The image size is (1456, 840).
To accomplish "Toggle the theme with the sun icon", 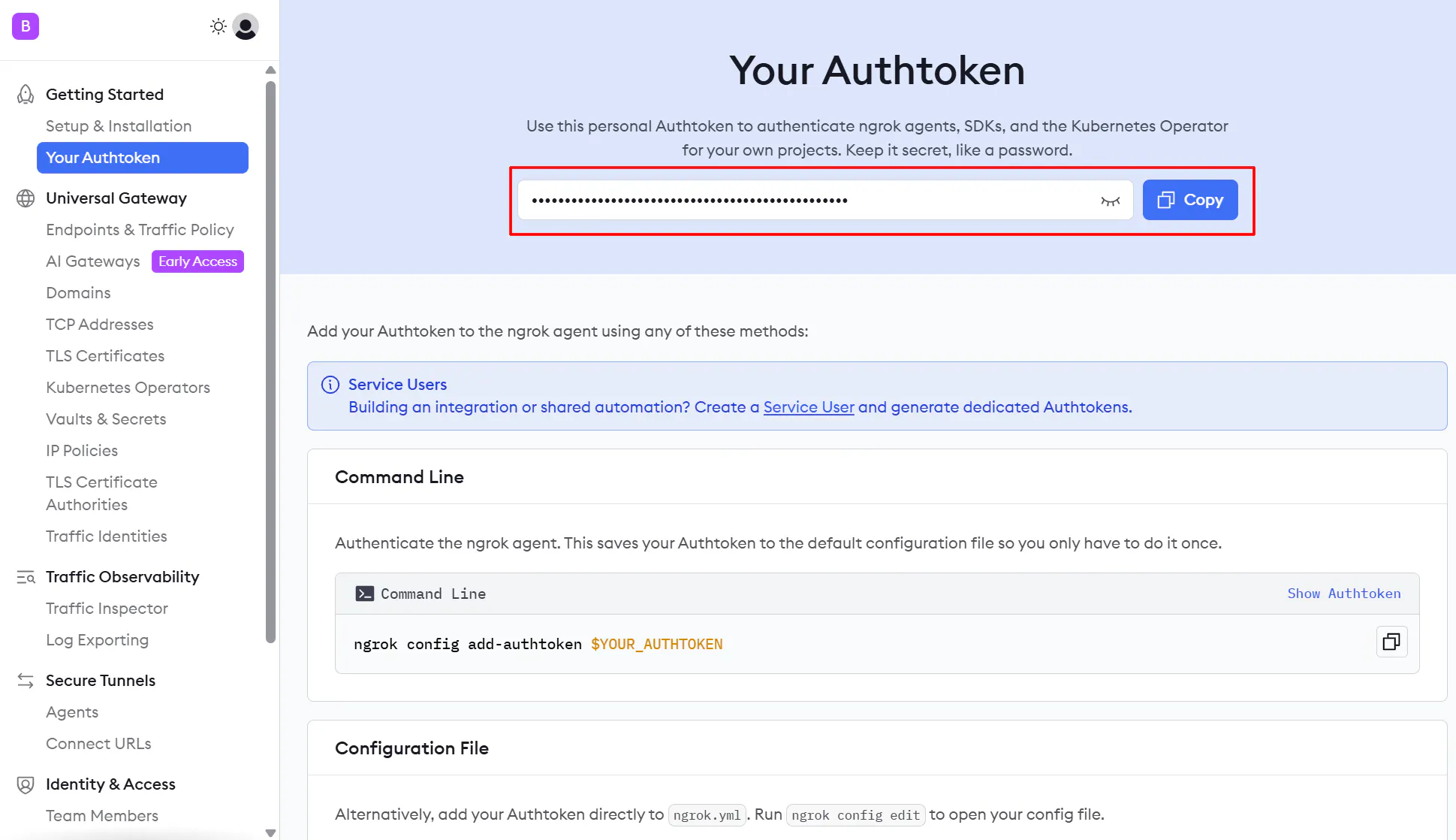I will tap(218, 26).
